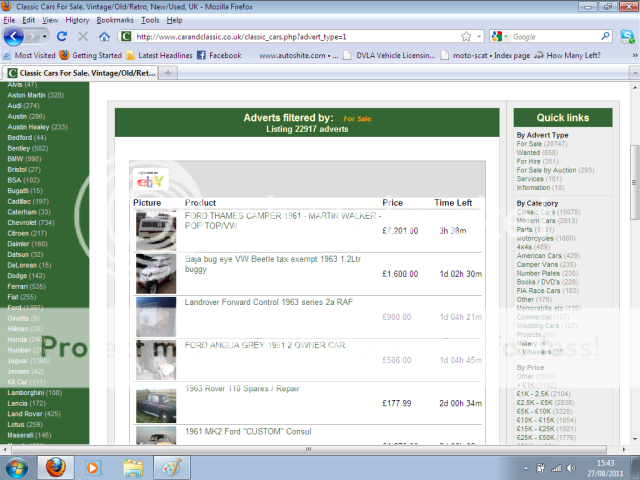Click the Baja bug VW Beetle thumbnail
The image size is (640, 480).
pos(156,273)
